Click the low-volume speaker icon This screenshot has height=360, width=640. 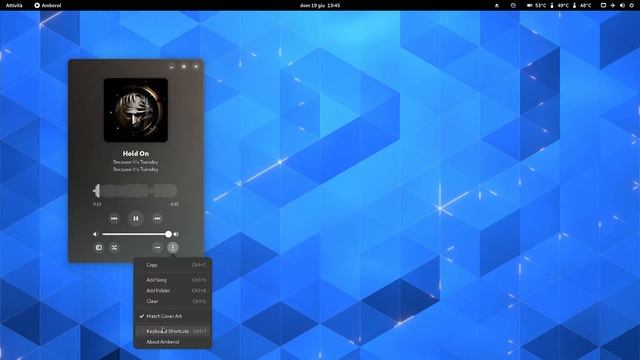pos(95,234)
